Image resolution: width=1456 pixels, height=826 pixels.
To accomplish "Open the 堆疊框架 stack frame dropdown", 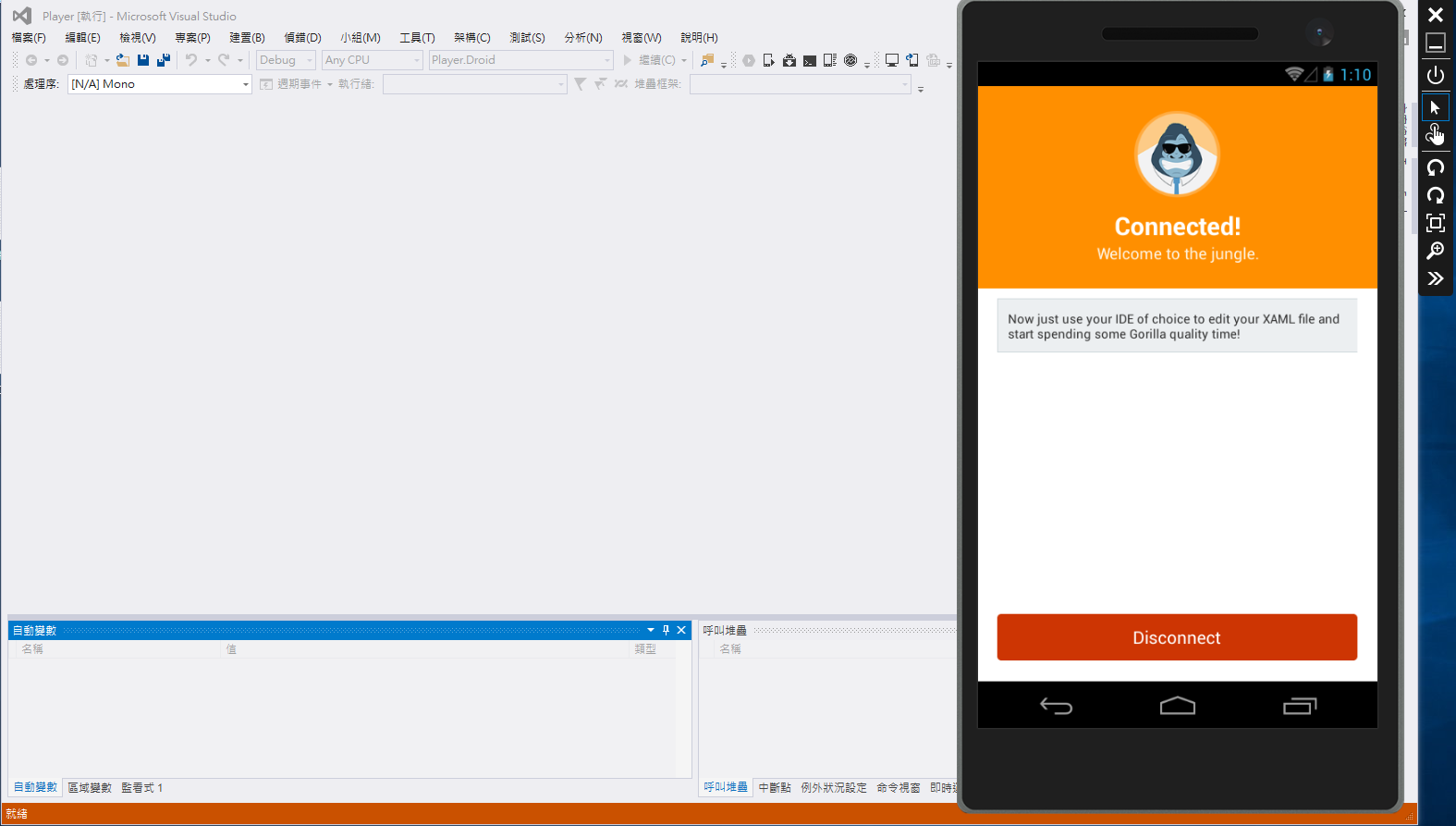I will [x=801, y=84].
